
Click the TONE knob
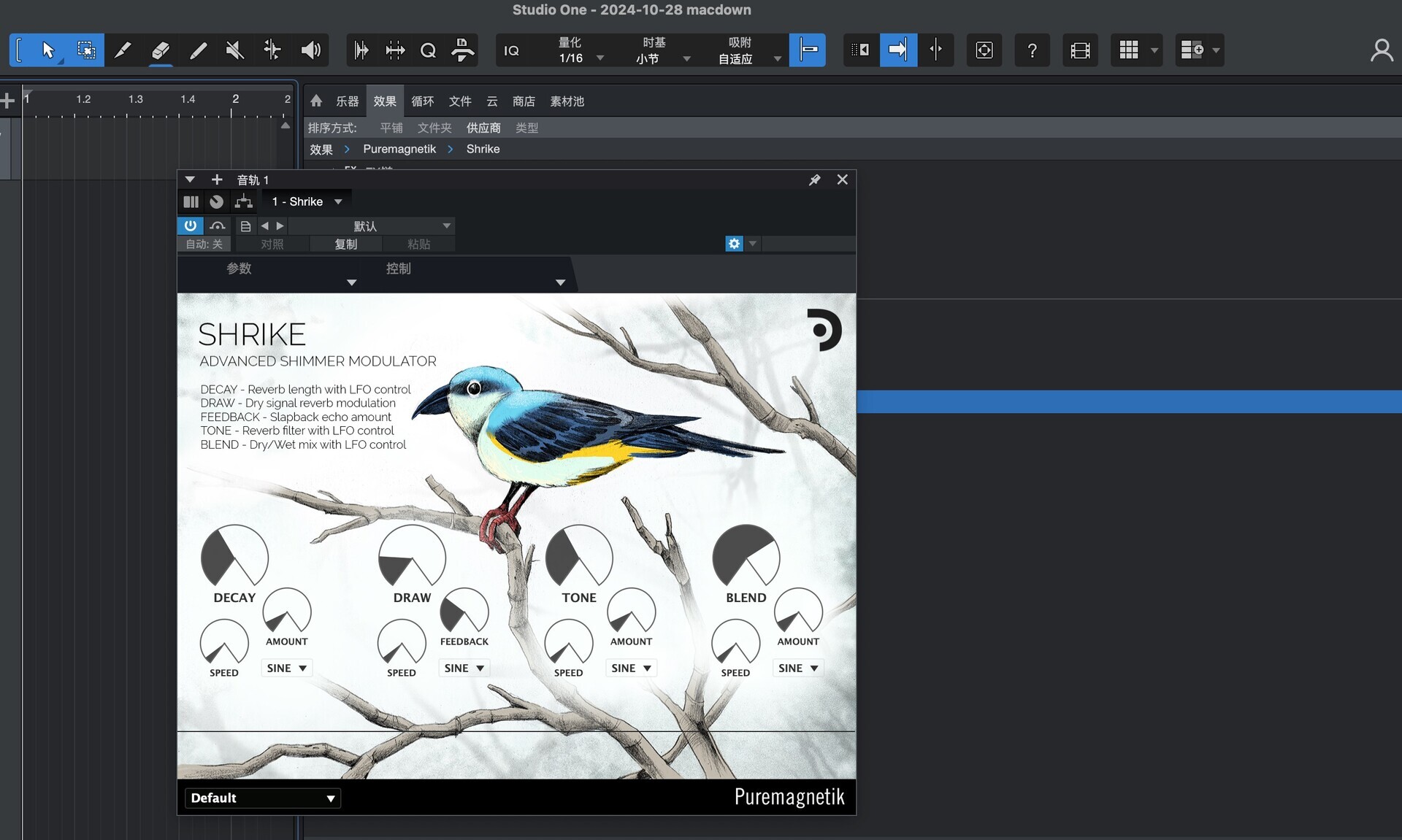click(579, 556)
